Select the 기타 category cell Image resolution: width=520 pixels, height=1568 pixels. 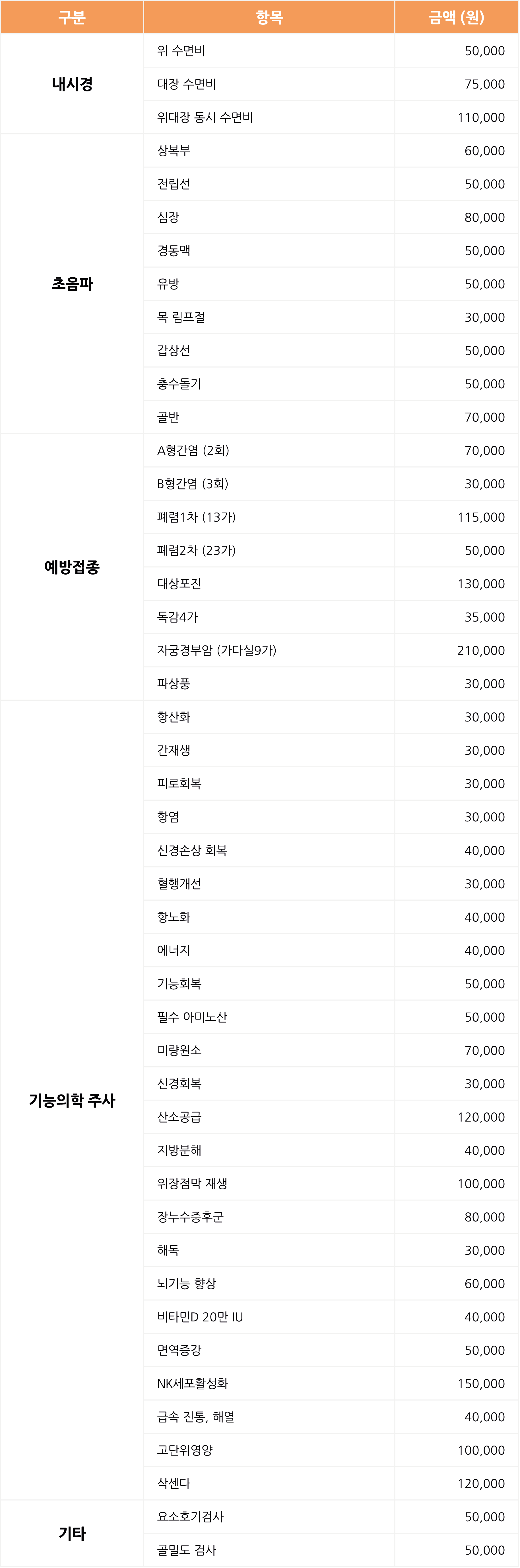pyautogui.click(x=72, y=1533)
